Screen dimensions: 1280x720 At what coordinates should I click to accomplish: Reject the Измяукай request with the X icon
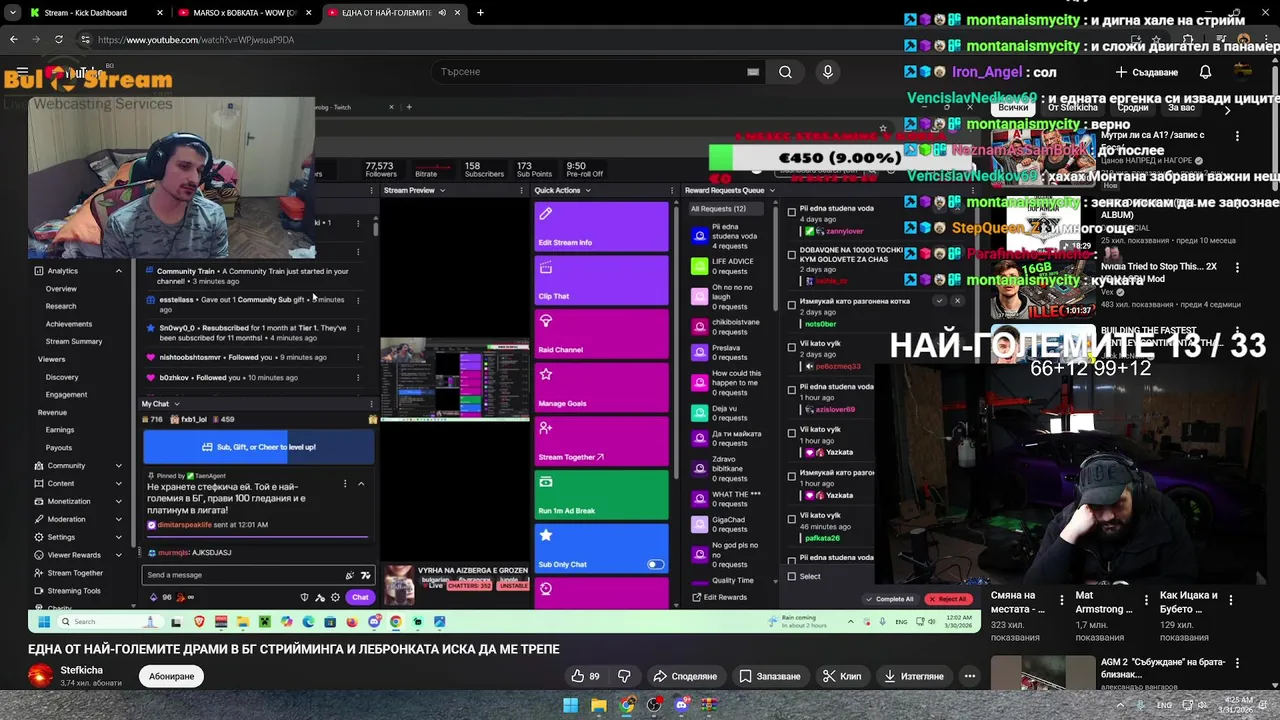click(x=957, y=300)
